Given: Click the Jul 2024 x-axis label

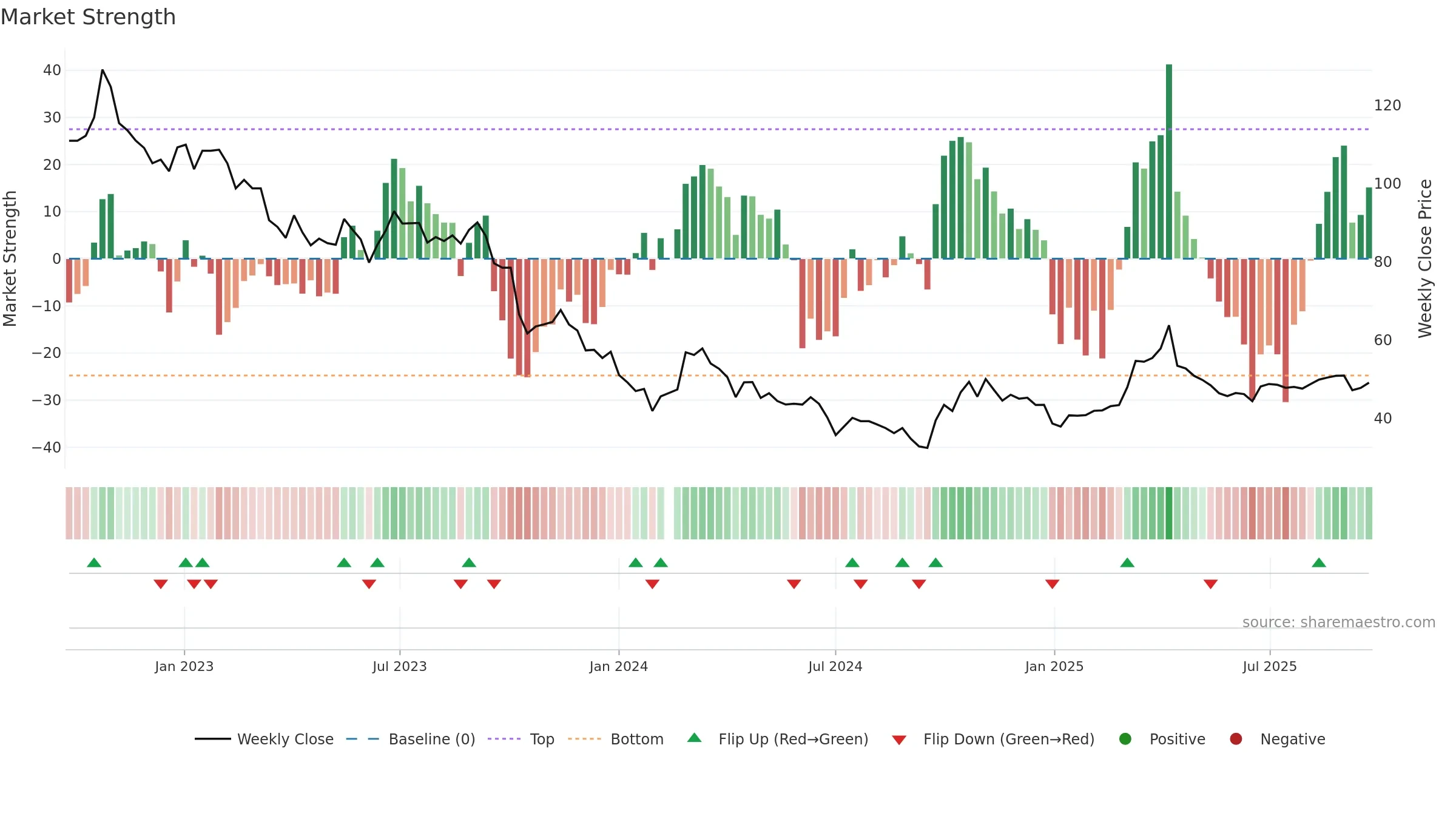Looking at the screenshot, I should point(835,666).
